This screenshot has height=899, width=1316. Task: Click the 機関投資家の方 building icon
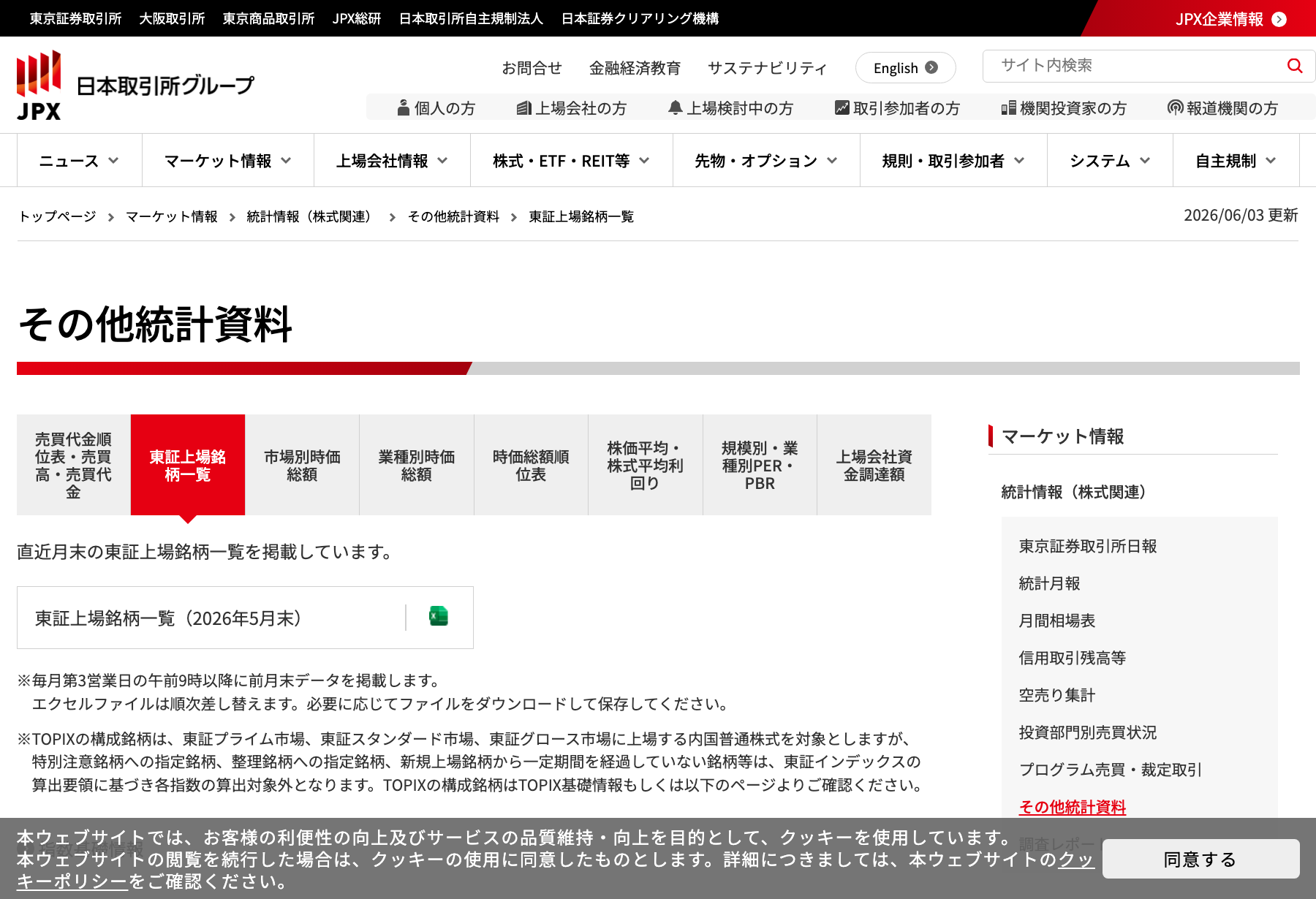[x=1009, y=108]
